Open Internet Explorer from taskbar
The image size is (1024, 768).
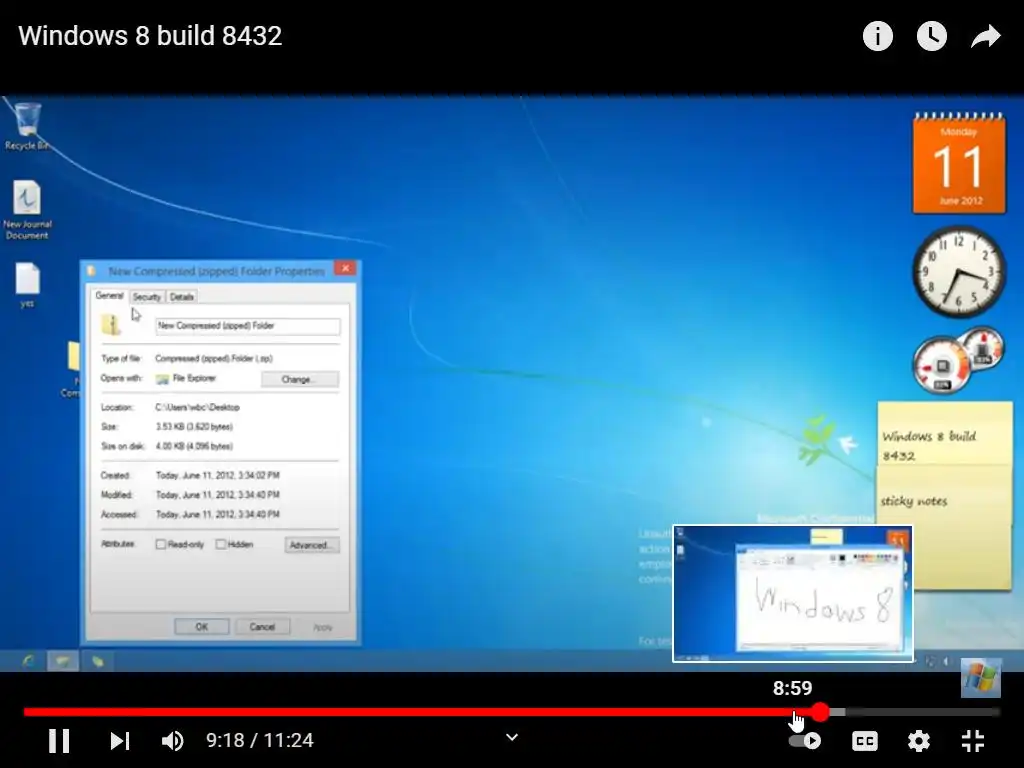pos(27,661)
